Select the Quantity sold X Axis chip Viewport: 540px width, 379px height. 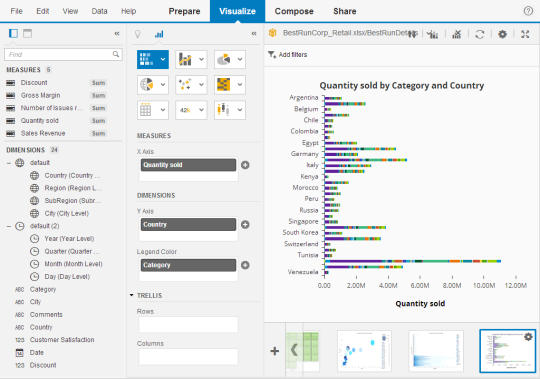point(188,165)
